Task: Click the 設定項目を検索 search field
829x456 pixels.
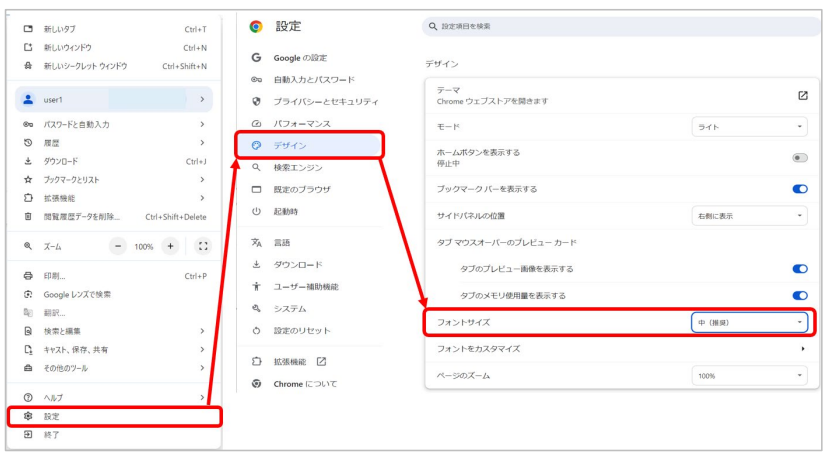Action: (x=620, y=26)
